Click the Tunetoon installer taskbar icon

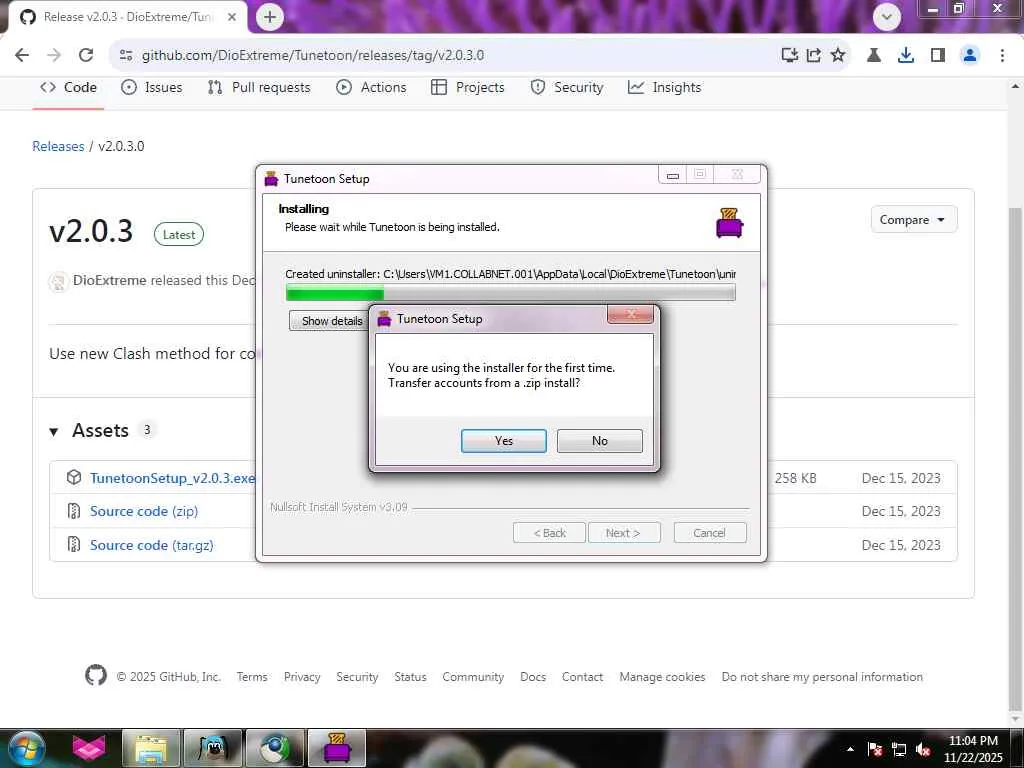[336, 748]
